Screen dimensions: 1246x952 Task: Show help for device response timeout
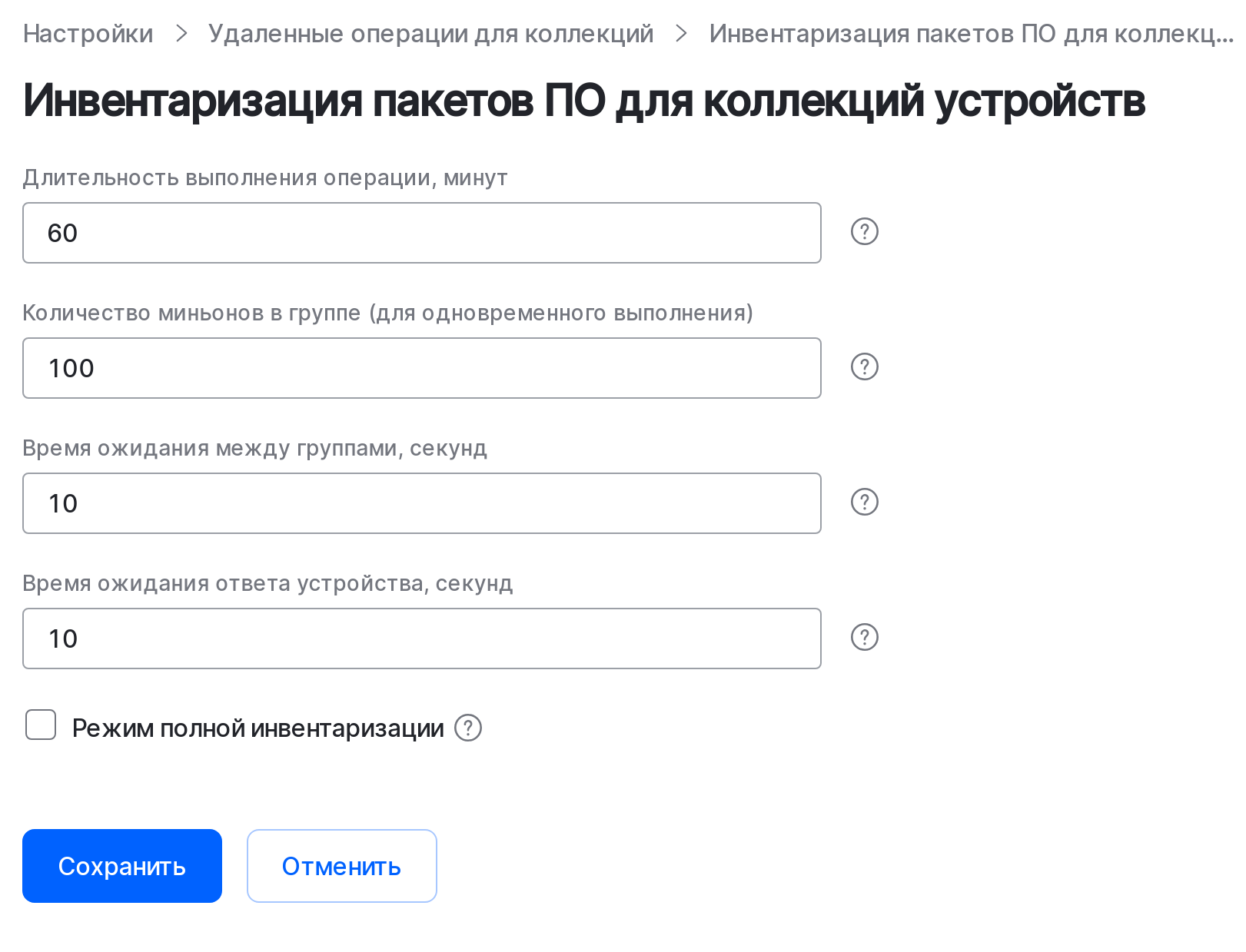pyautogui.click(x=864, y=637)
